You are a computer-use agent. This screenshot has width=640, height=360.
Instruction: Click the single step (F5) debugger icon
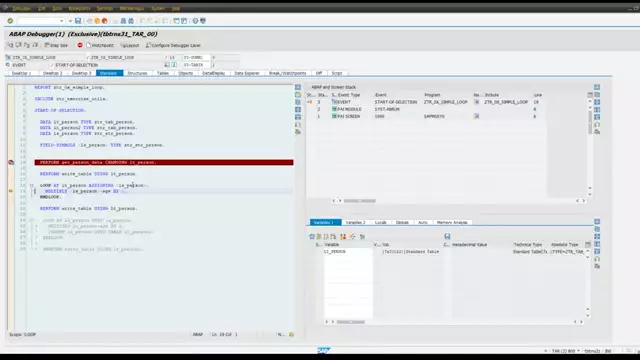pos(11,45)
